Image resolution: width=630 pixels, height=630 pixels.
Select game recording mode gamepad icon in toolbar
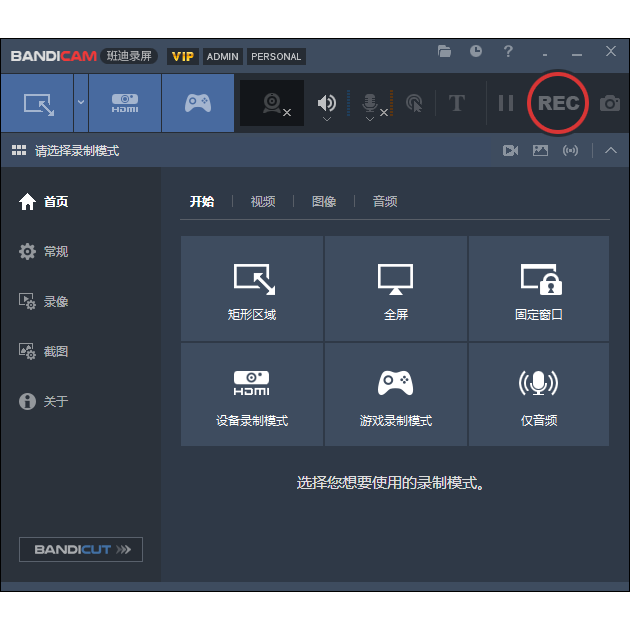198,103
